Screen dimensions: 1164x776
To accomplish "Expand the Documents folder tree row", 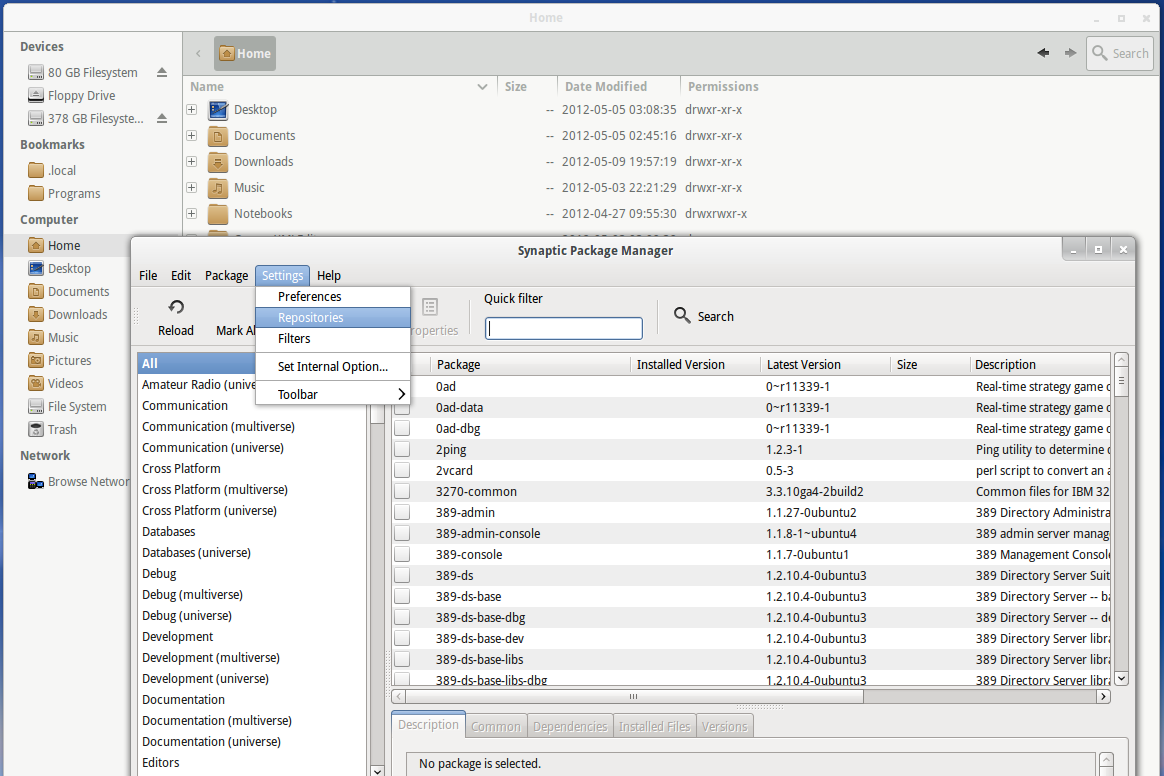I will tap(192, 135).
